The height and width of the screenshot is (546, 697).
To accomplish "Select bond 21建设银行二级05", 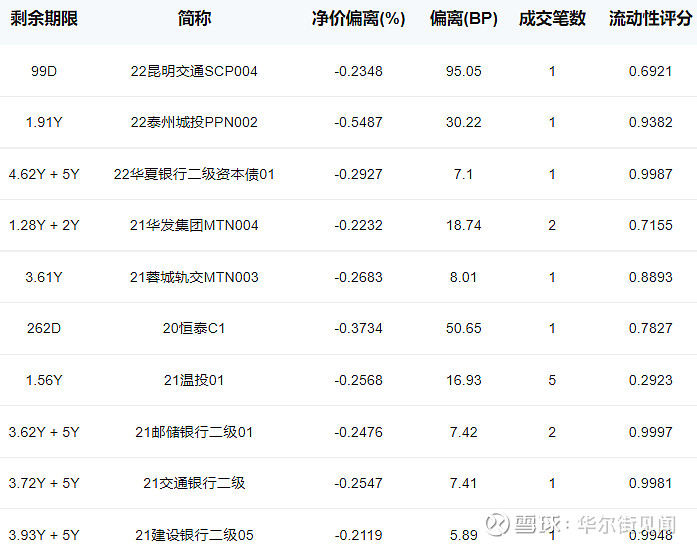I will 194,535.
